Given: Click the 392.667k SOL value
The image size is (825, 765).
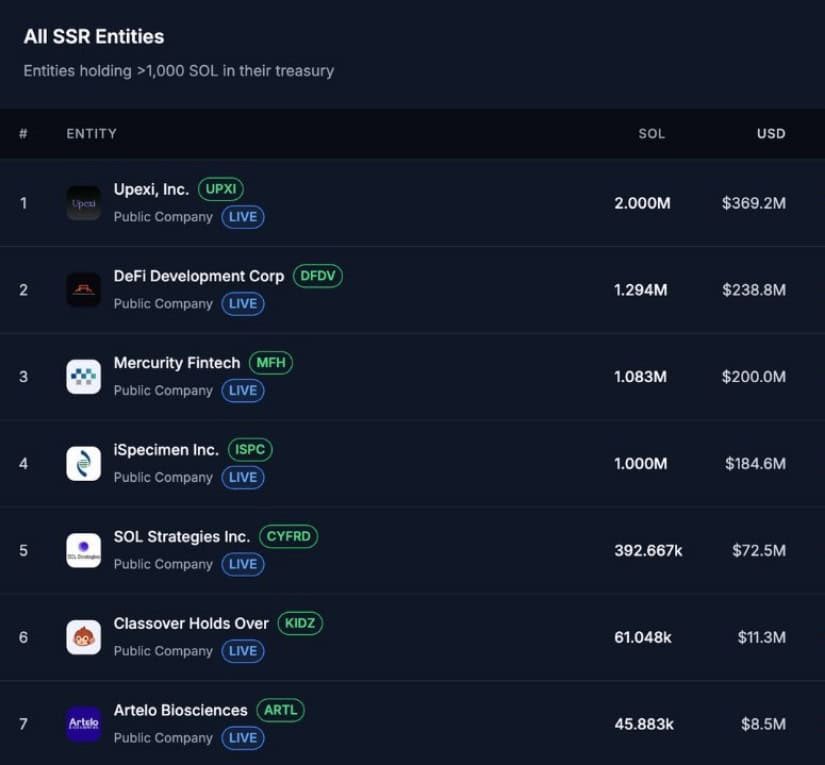Looking at the screenshot, I should [648, 550].
